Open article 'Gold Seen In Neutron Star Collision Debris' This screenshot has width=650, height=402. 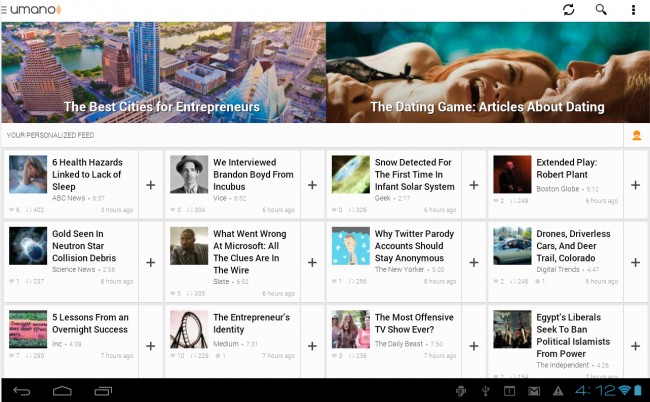(84, 246)
